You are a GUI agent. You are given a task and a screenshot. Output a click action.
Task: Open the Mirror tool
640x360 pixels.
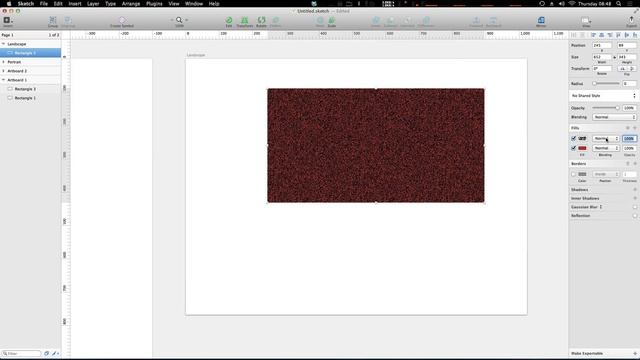click(541, 20)
